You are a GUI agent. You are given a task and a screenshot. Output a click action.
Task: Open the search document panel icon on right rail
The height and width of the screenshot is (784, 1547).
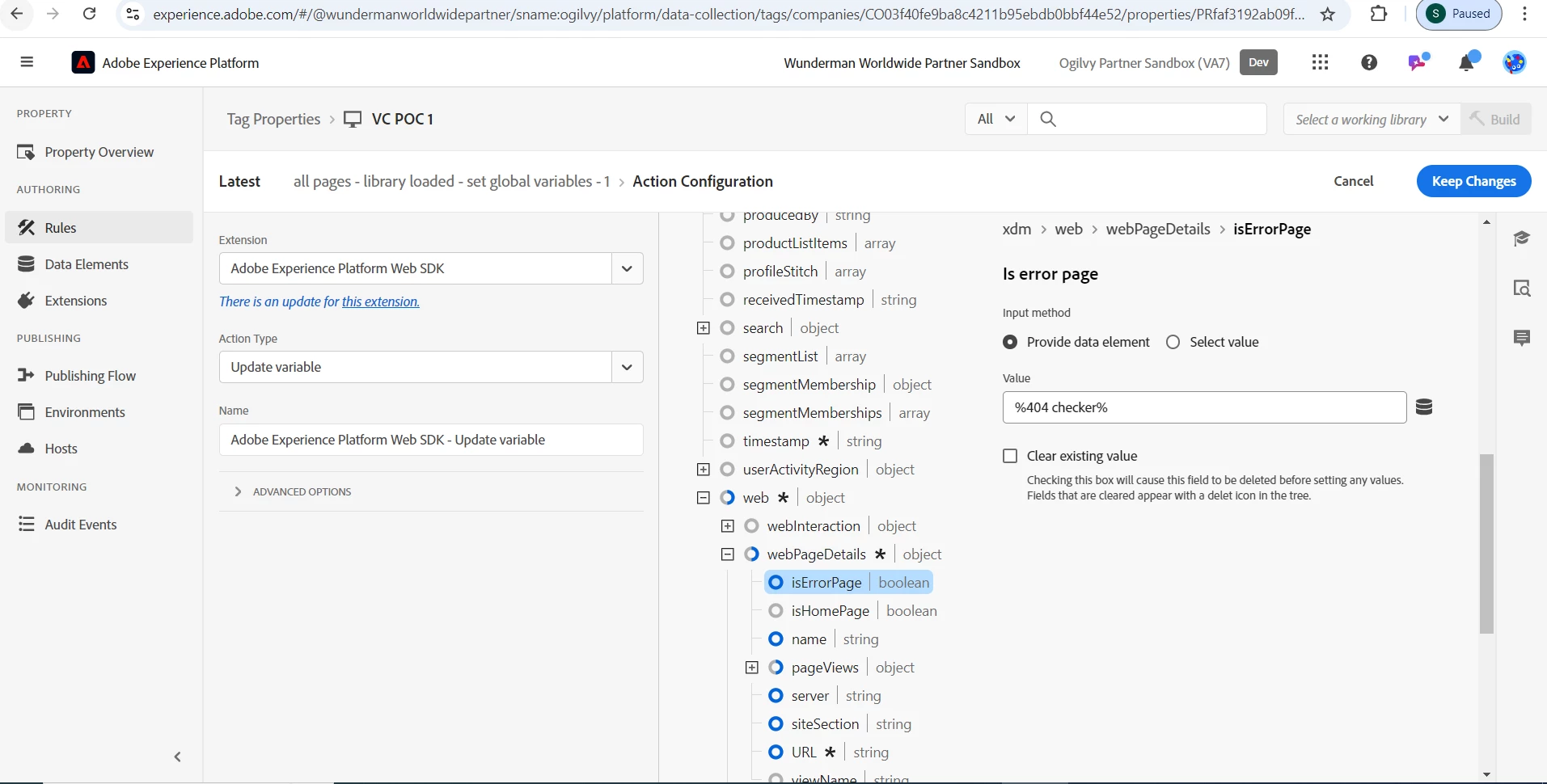tap(1522, 288)
